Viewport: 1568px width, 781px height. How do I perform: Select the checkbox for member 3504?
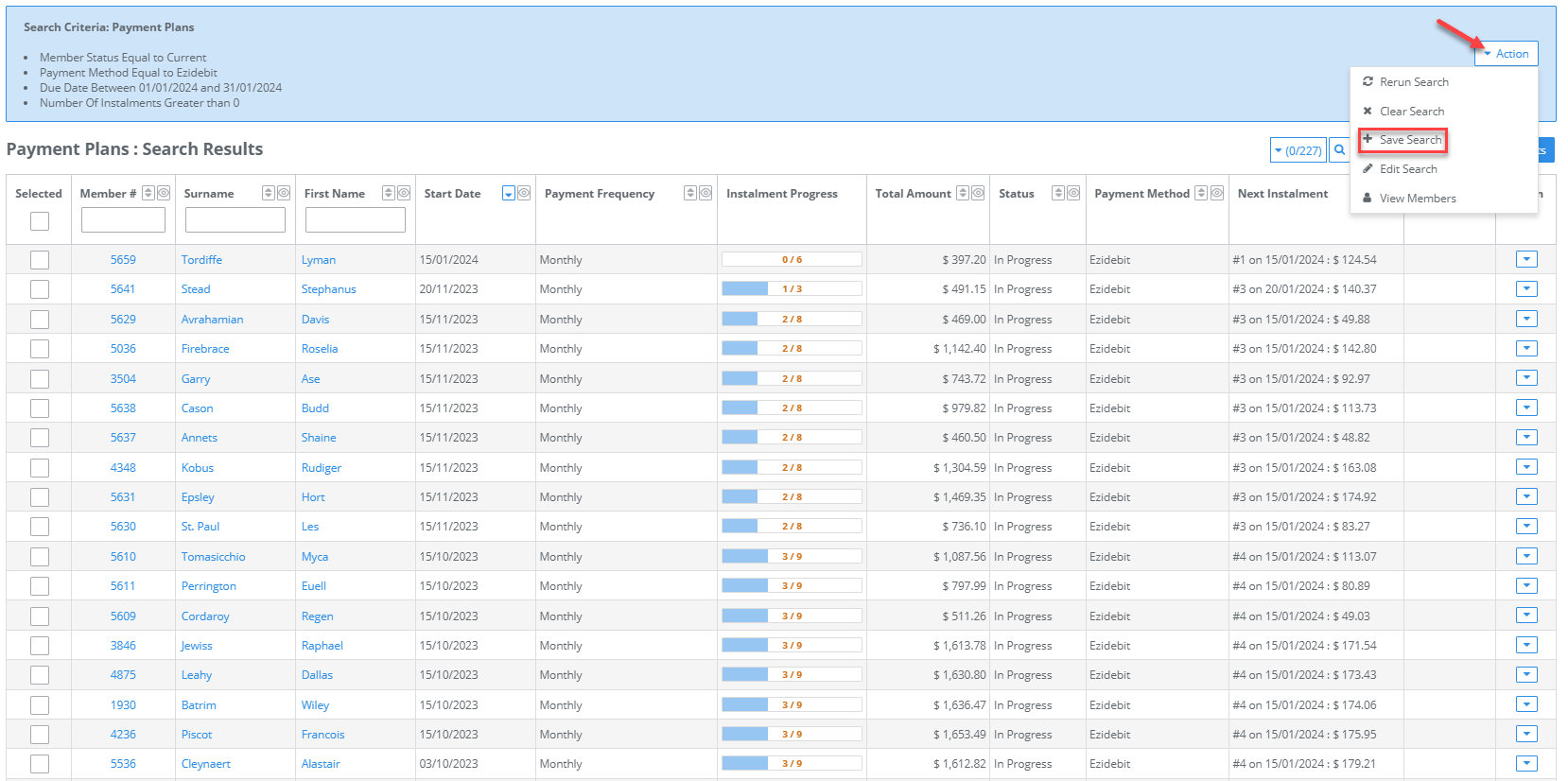(40, 379)
